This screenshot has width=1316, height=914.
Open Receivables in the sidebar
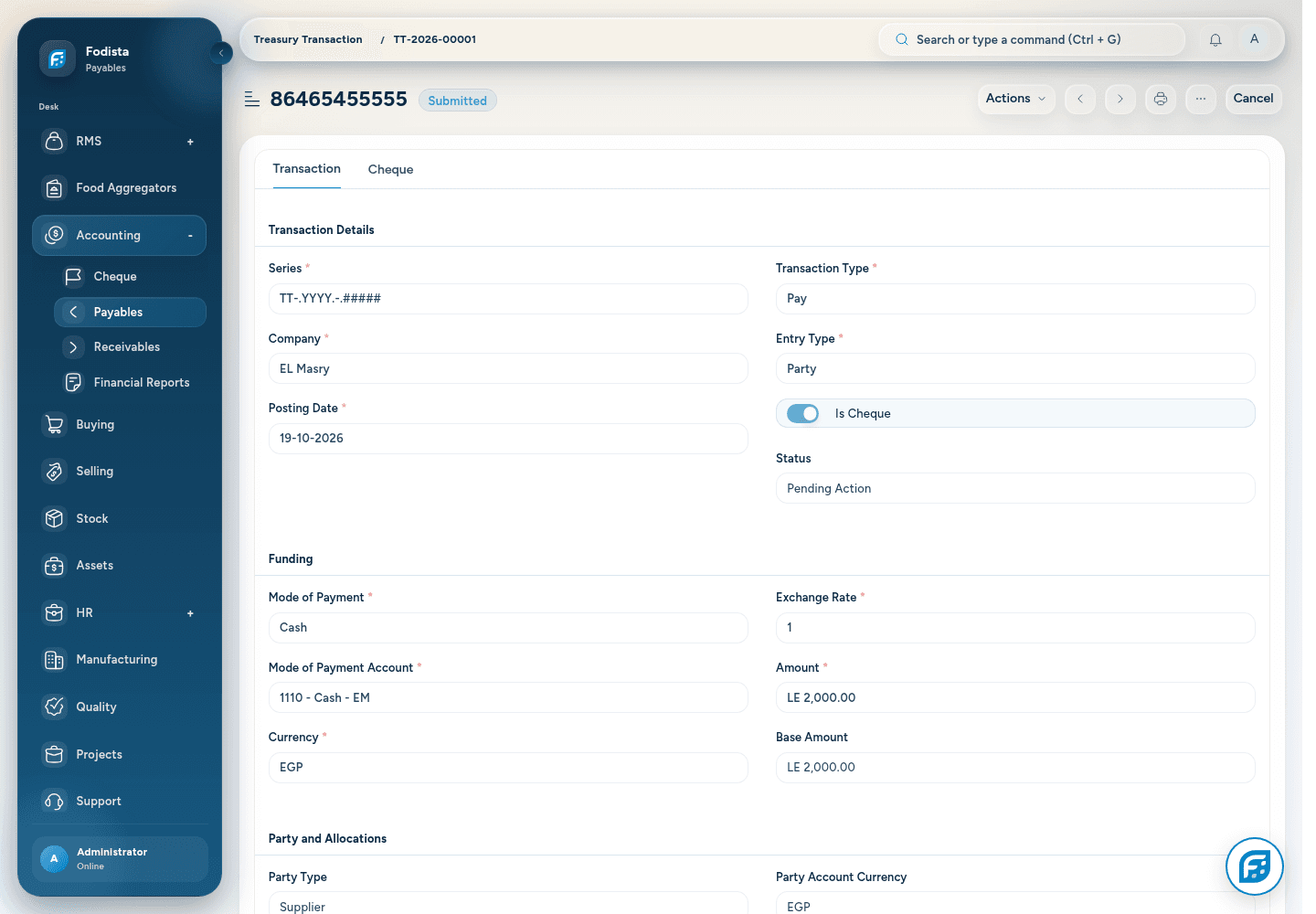click(x=130, y=347)
